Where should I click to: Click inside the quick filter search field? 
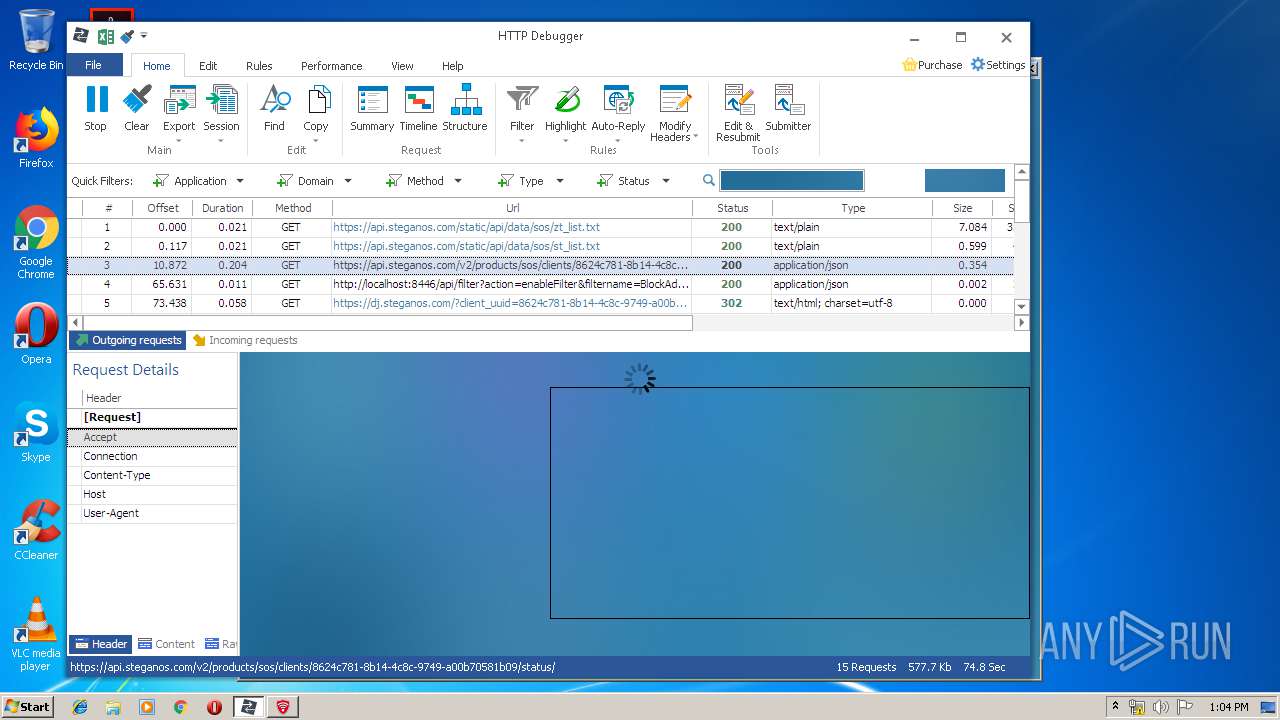[x=791, y=181]
